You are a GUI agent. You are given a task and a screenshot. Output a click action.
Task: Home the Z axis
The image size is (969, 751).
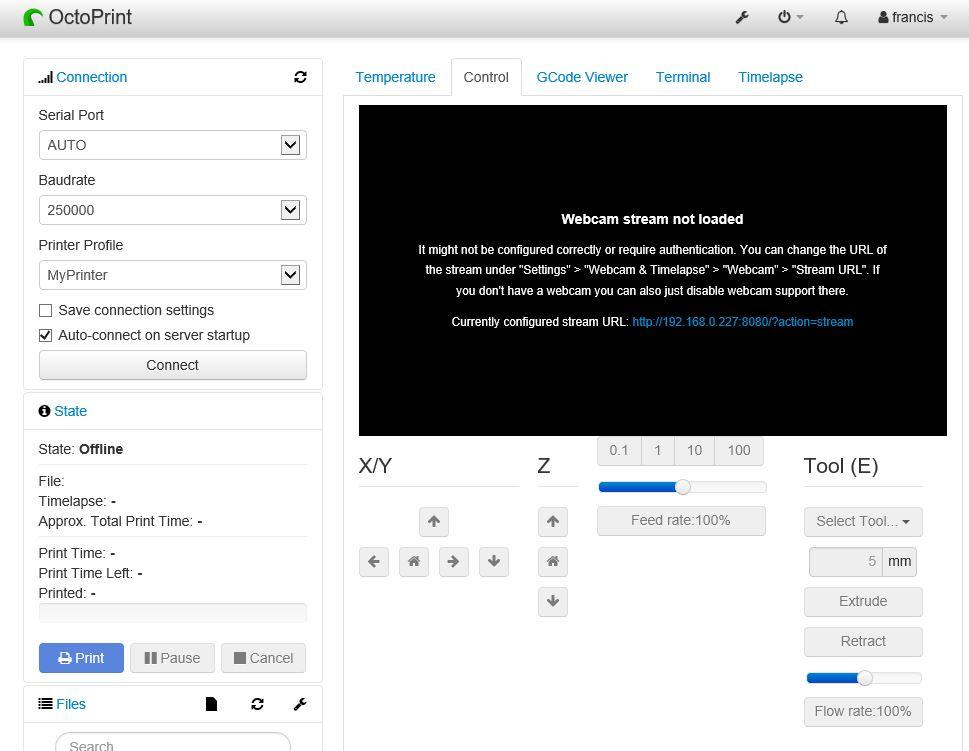coord(552,562)
